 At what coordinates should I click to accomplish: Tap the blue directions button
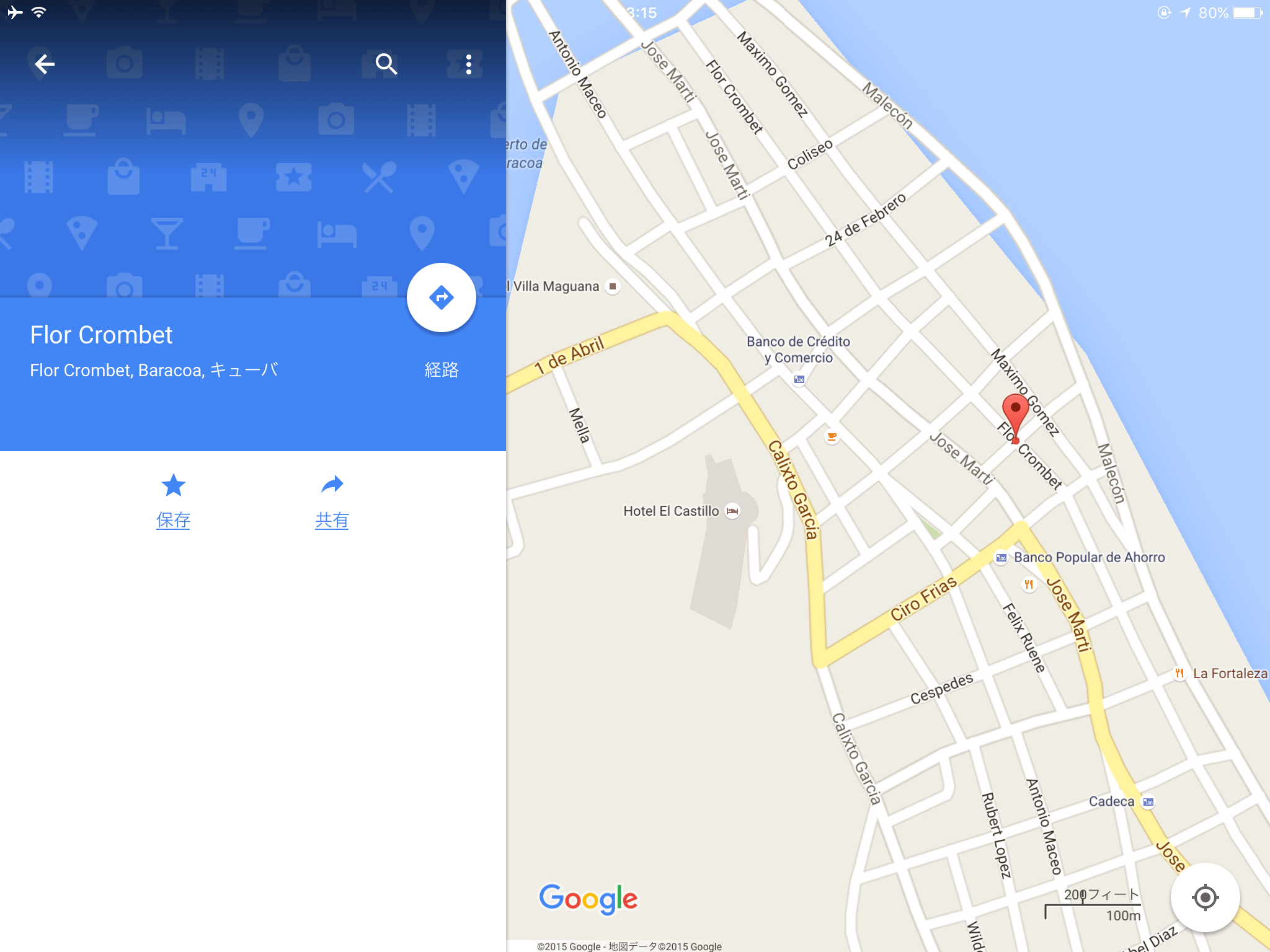(441, 297)
